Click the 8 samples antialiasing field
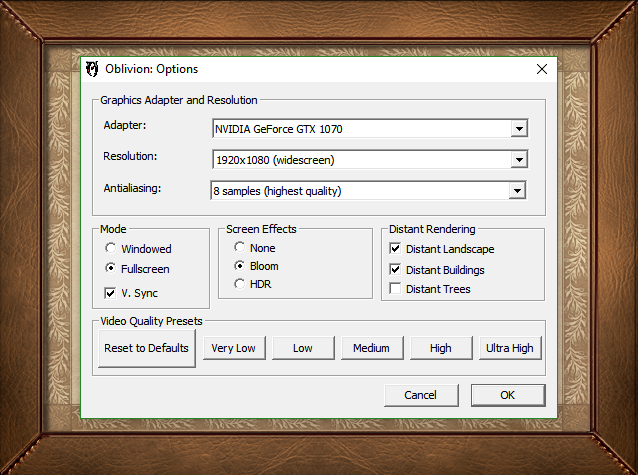Viewport: 638px width, 475px height. coord(368,190)
